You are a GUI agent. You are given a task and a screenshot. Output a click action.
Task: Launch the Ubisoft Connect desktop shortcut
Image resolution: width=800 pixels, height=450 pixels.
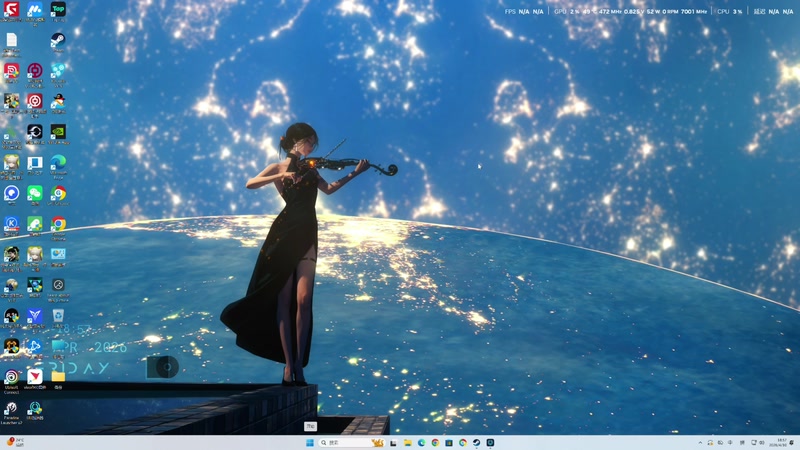pos(11,381)
